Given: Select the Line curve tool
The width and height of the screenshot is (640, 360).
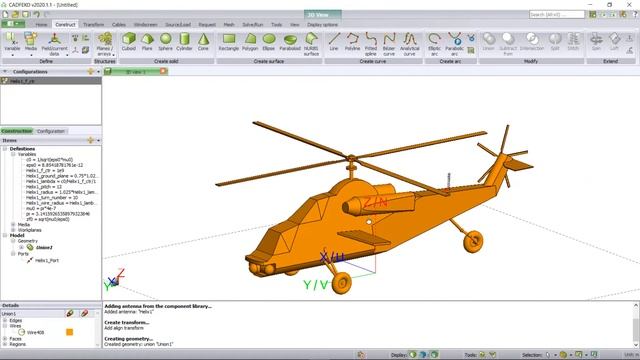Looking at the screenshot, I should pos(334,42).
